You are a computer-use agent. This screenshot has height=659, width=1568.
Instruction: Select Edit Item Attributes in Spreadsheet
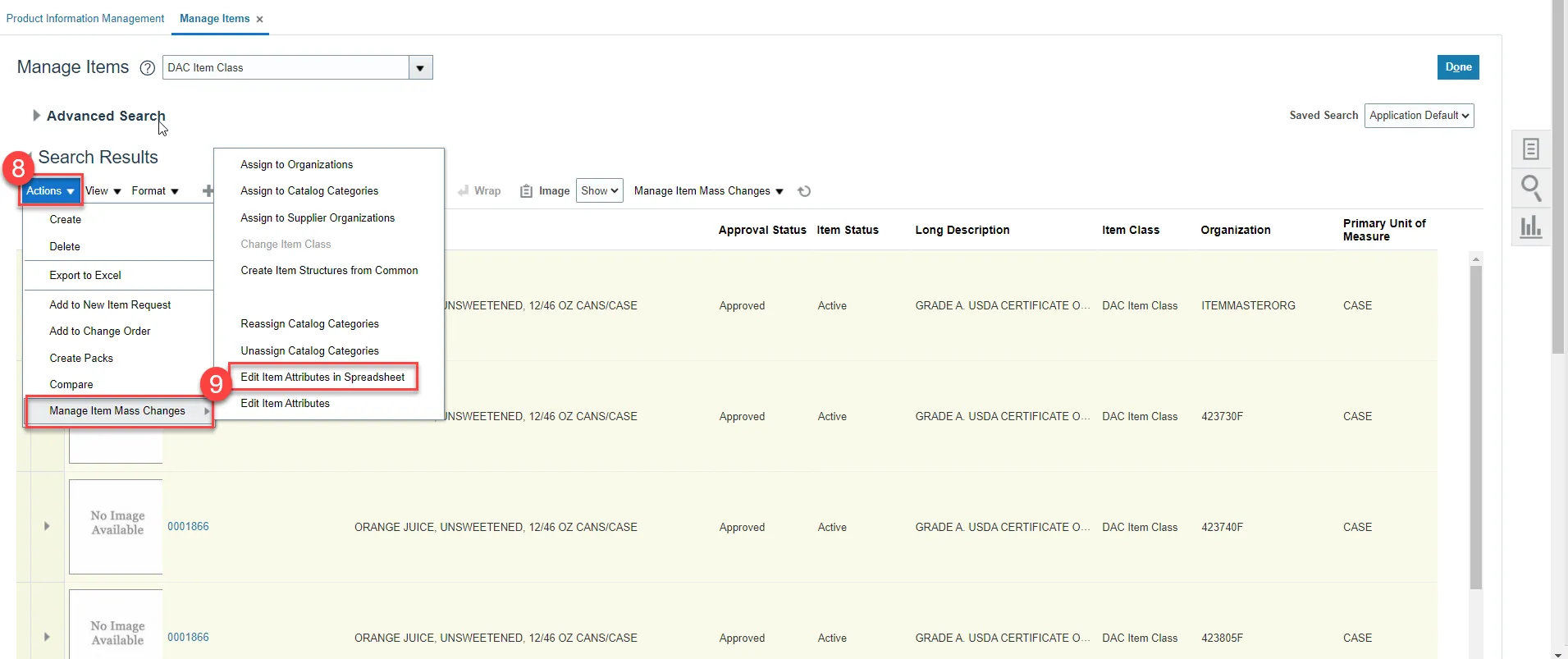322,378
